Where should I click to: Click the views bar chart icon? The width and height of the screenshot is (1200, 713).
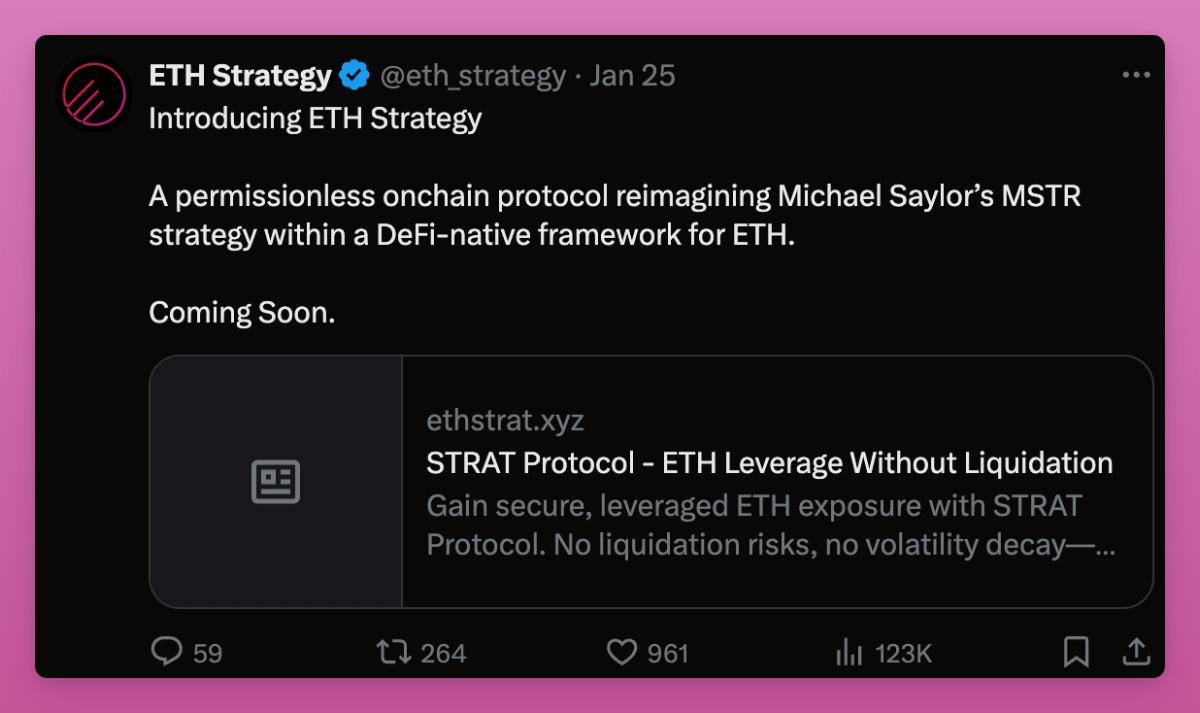[849, 653]
